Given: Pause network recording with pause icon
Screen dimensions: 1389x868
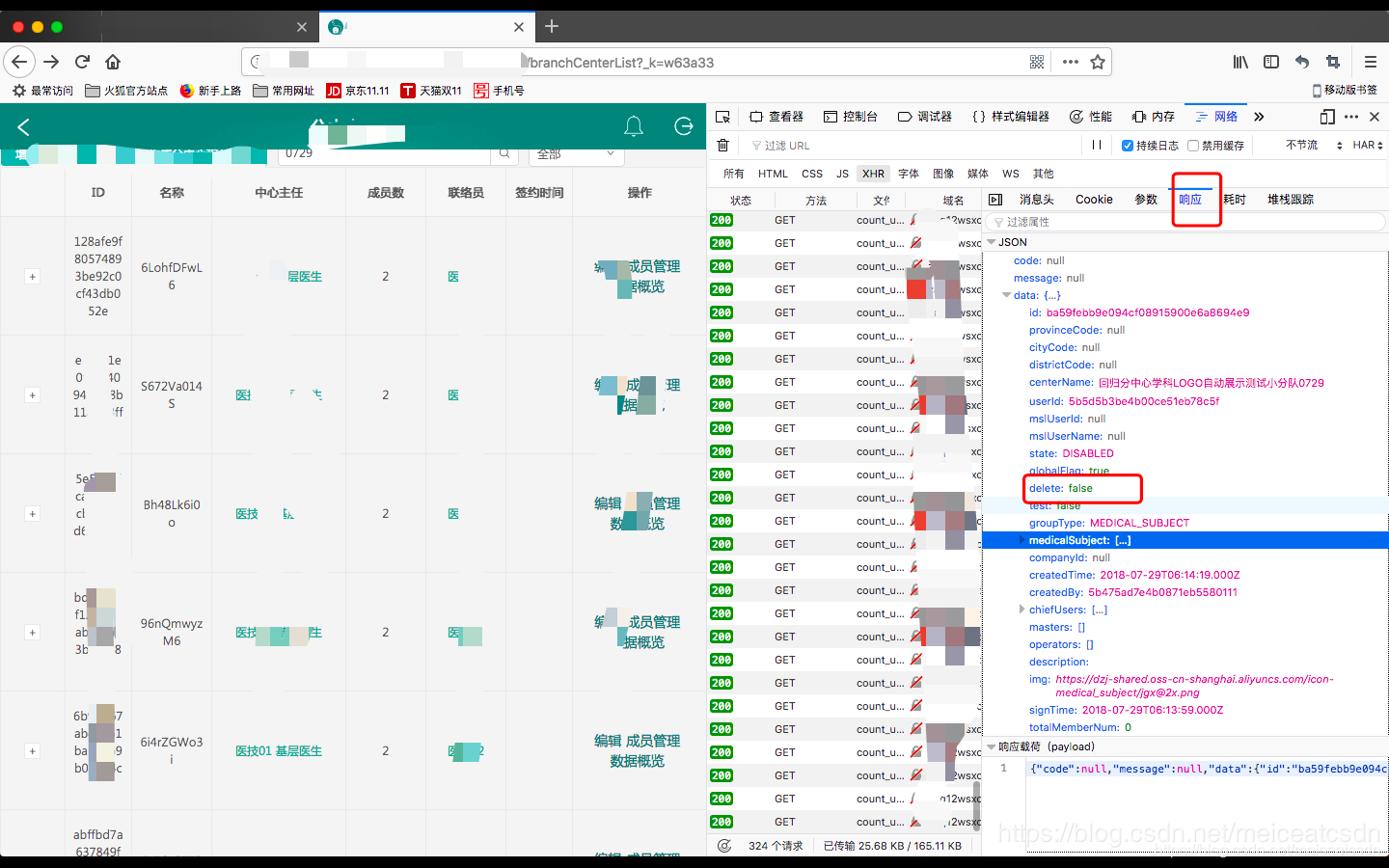Looking at the screenshot, I should pyautogui.click(x=1097, y=146).
